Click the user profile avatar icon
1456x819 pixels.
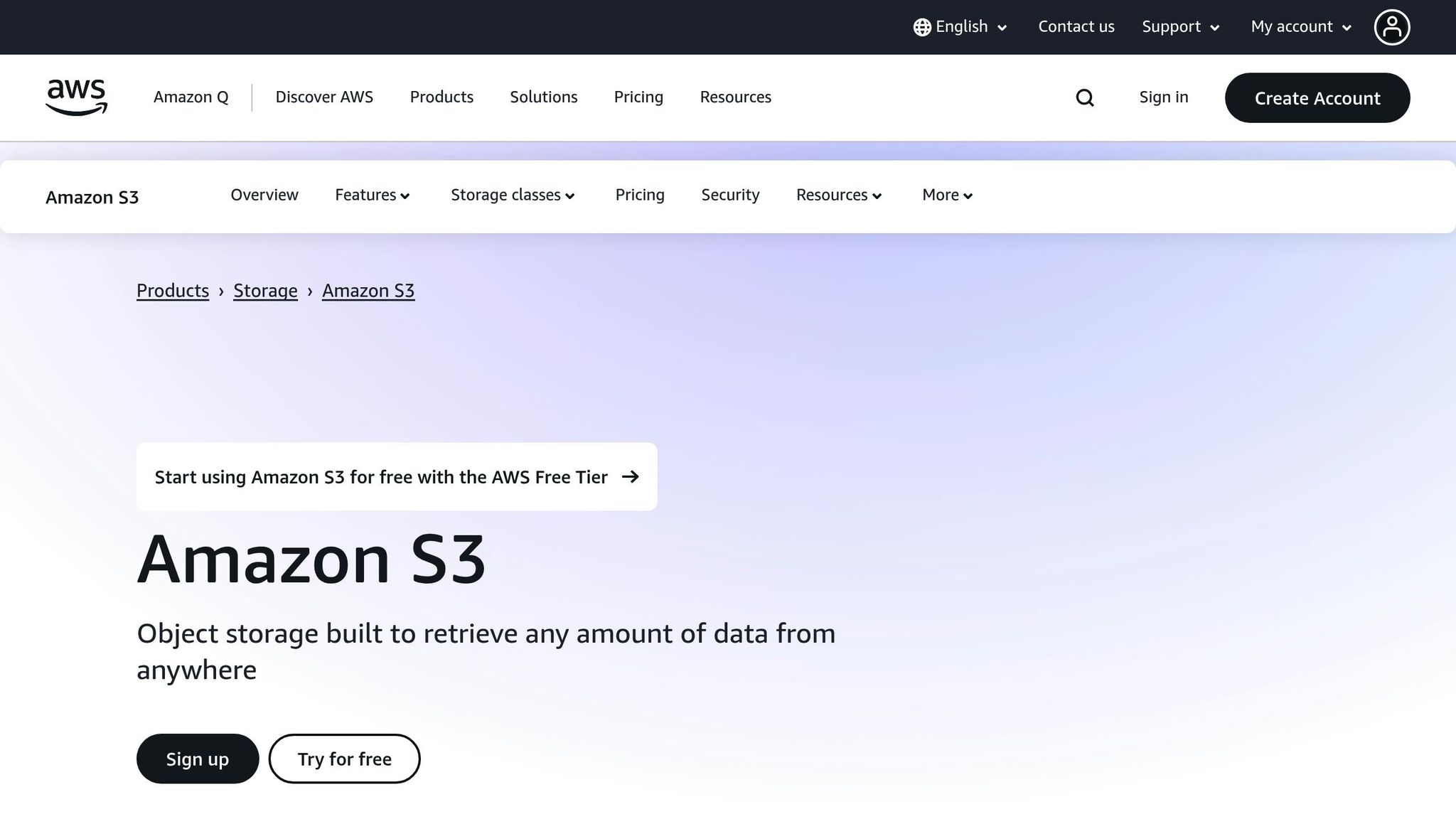[1392, 27]
